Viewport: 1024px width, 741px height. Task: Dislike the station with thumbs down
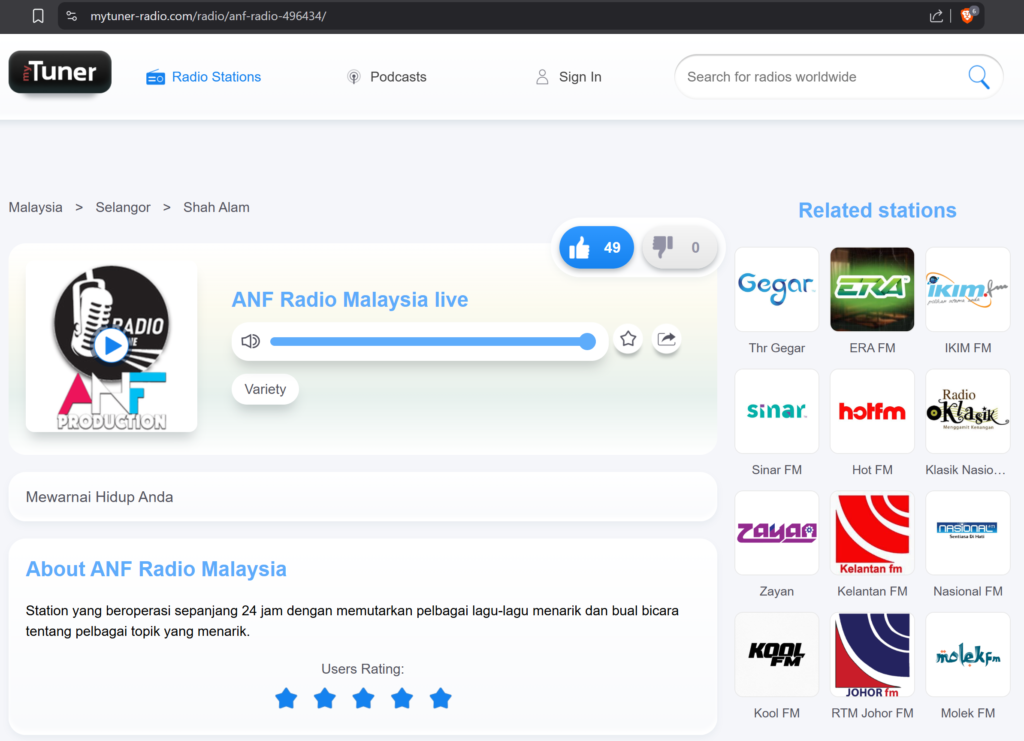(x=679, y=248)
